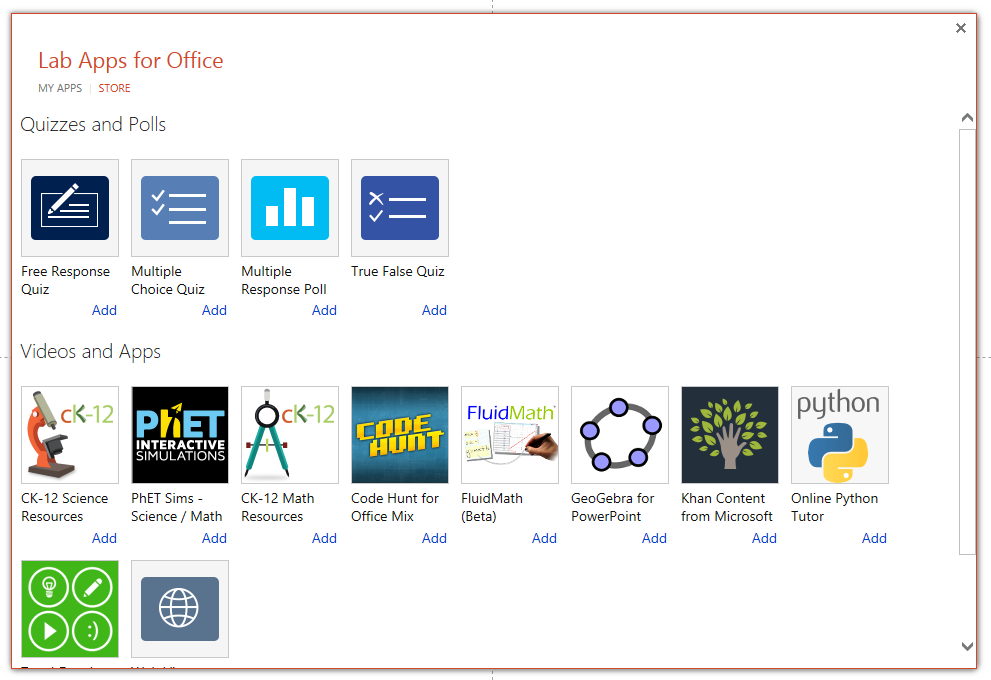Click the 'Videos and Apps' section heading
991x680 pixels.
[x=90, y=351]
